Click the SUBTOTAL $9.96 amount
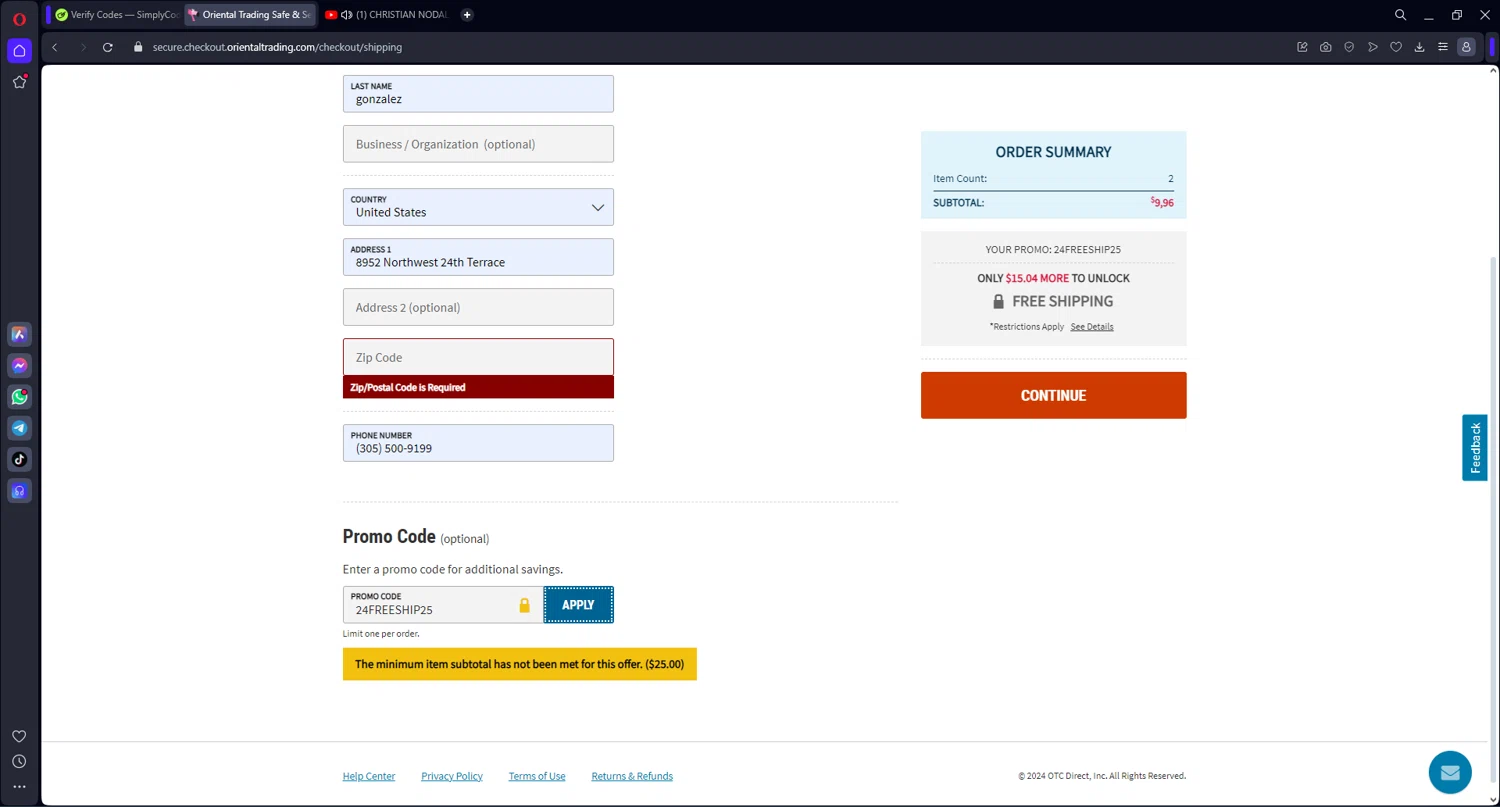This screenshot has width=1500, height=807. click(1162, 202)
